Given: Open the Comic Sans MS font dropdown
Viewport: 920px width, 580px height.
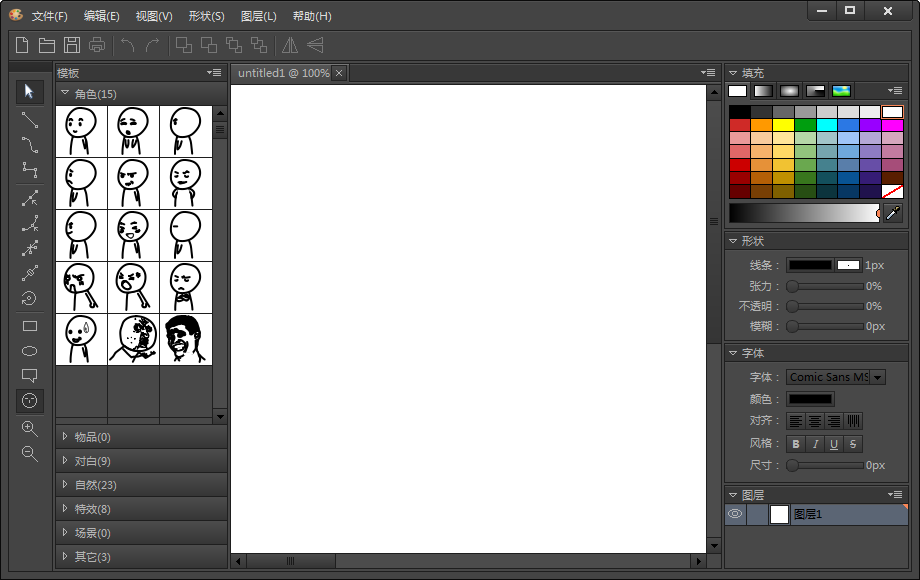Looking at the screenshot, I should click(x=877, y=377).
